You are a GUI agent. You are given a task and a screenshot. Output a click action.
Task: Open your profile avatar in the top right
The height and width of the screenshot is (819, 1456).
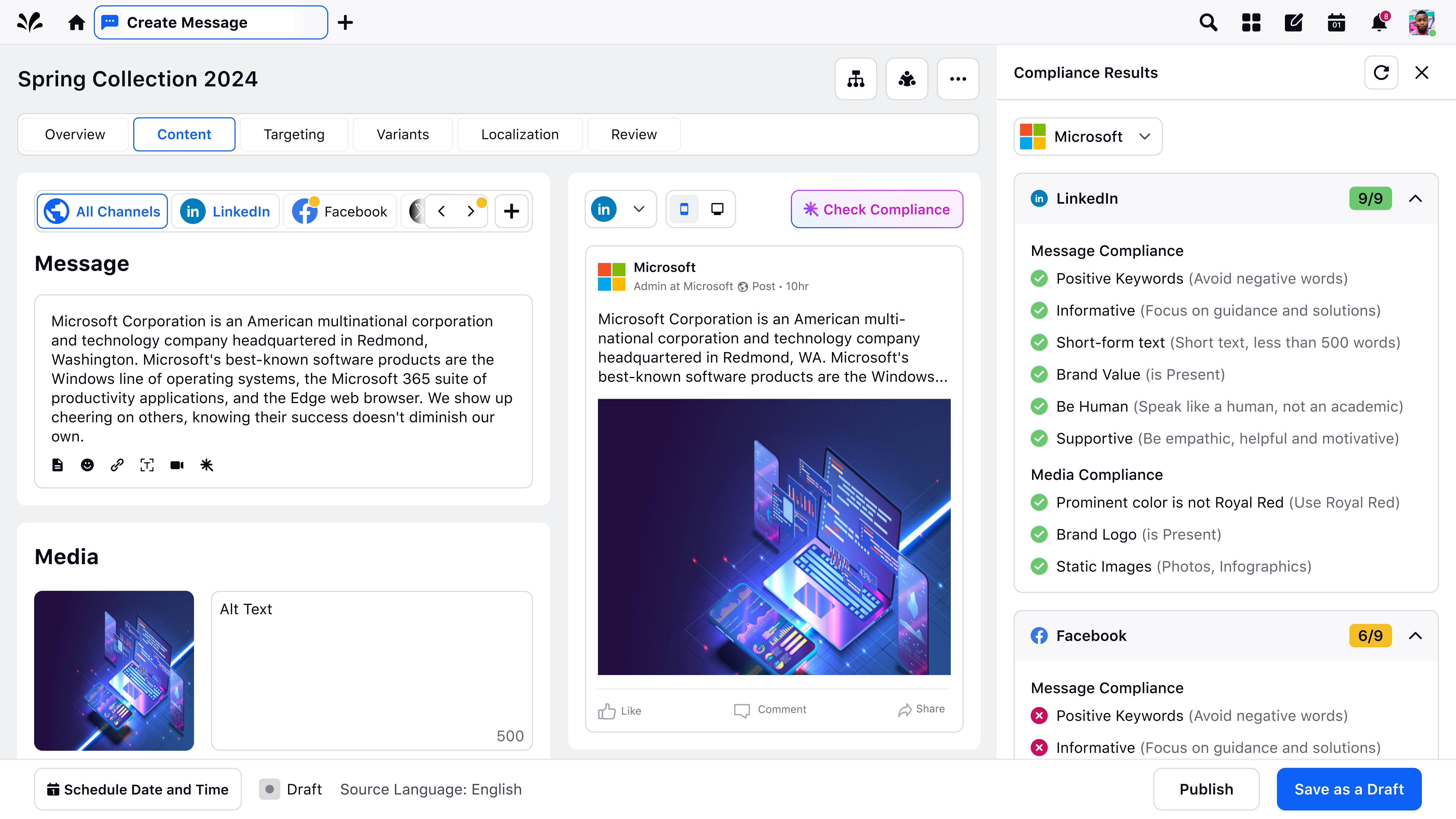point(1422,23)
